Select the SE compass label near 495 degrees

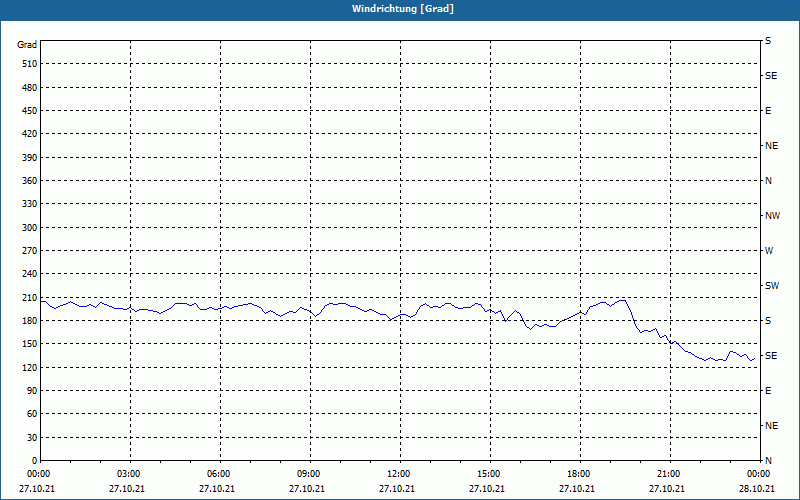[x=771, y=76]
